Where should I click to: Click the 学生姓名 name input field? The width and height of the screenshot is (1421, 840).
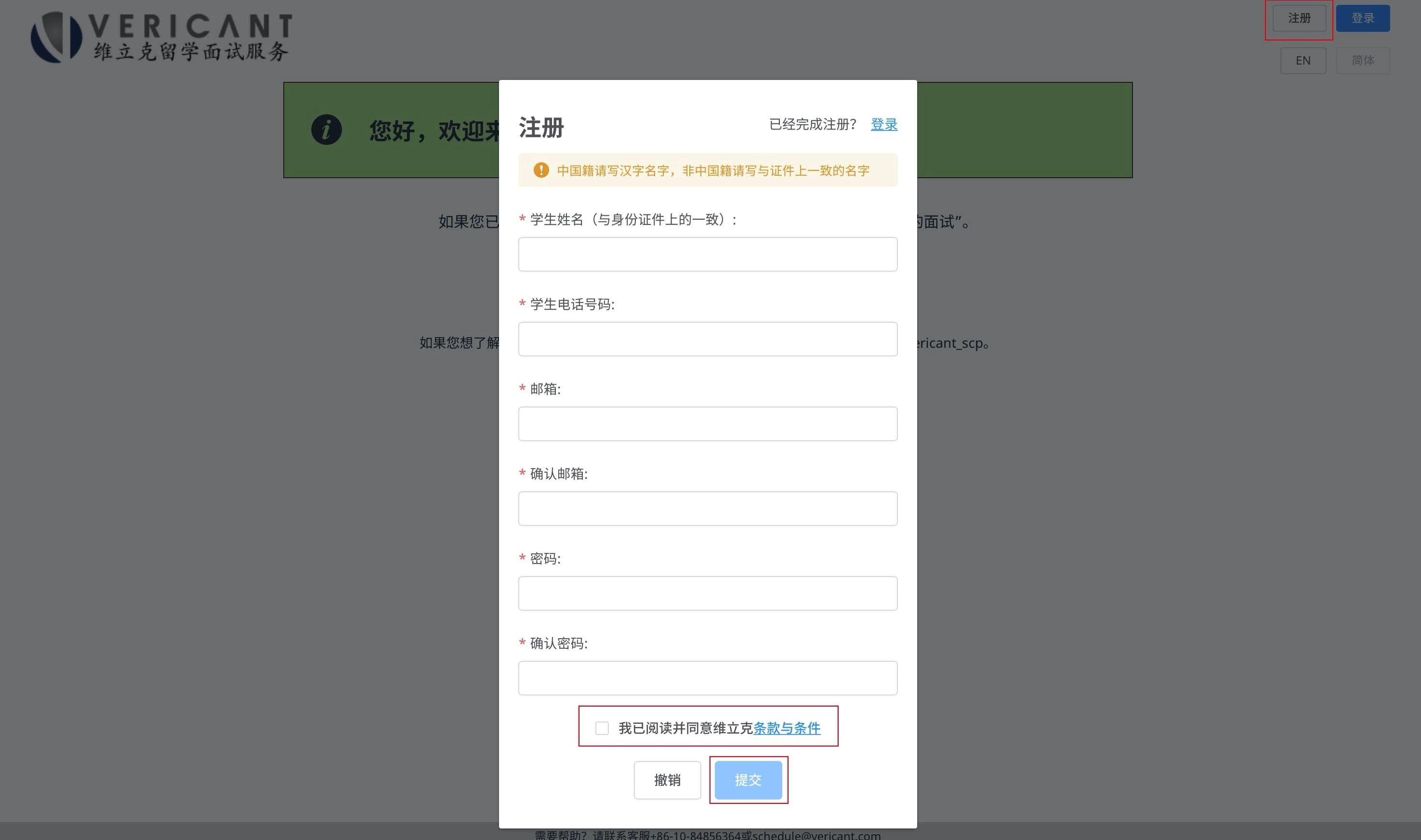[x=708, y=254]
